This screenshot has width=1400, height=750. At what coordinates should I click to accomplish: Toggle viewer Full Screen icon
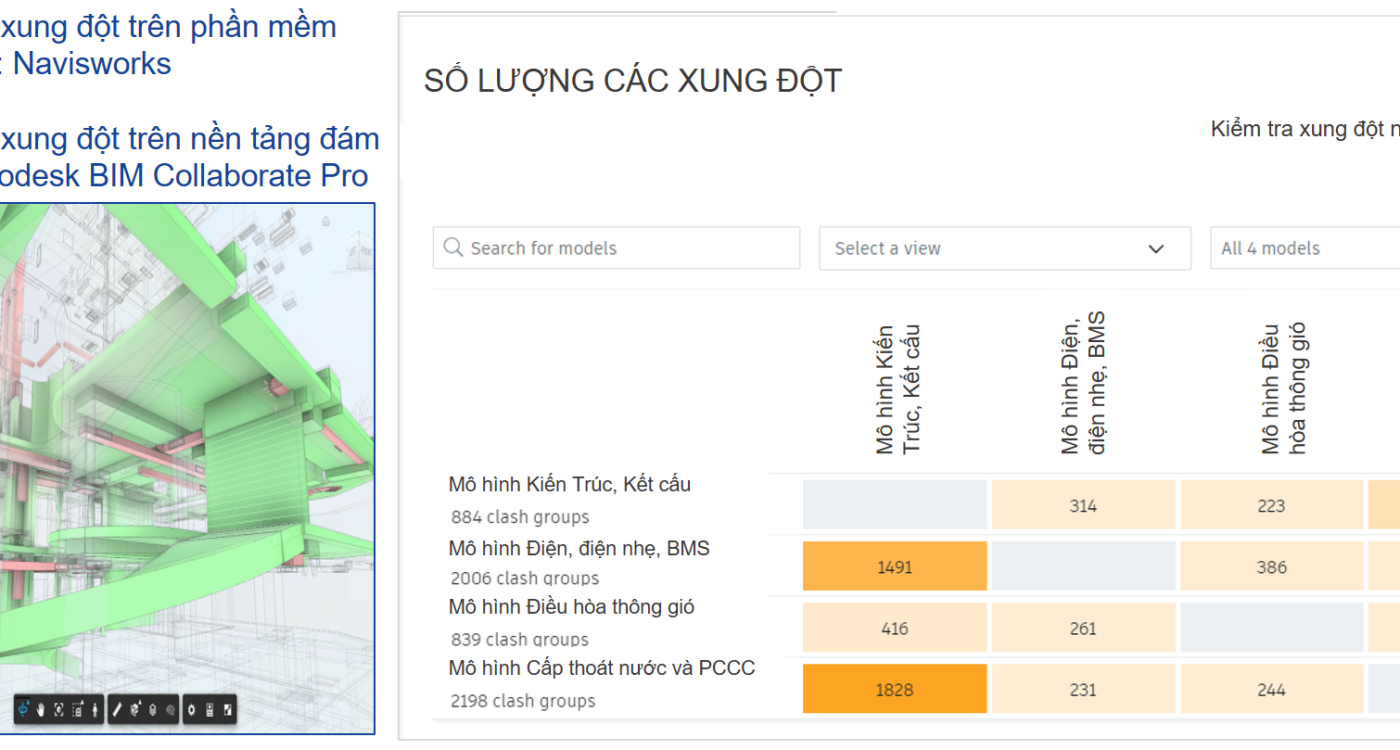(x=228, y=709)
